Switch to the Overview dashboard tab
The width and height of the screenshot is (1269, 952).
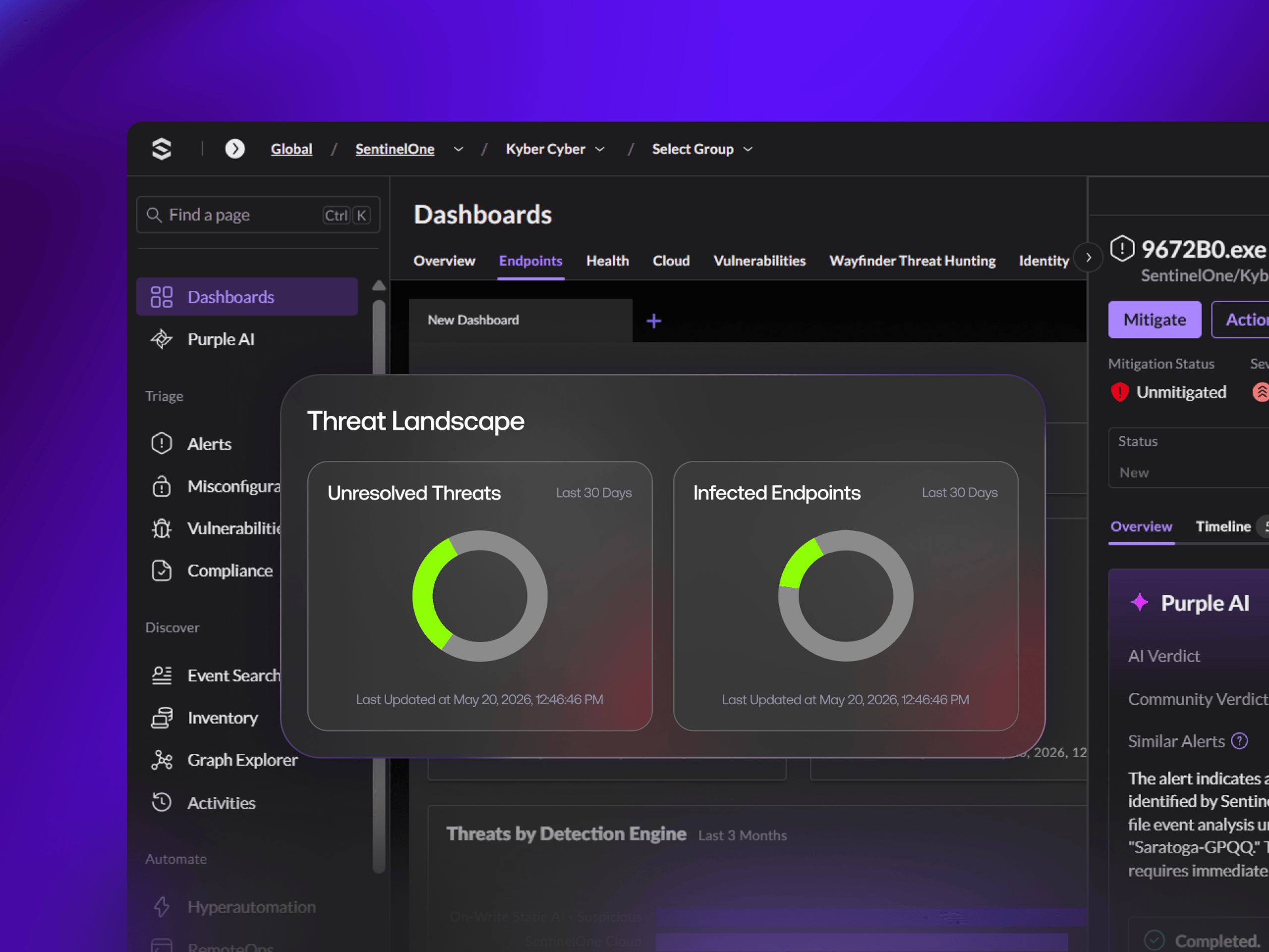(x=444, y=261)
